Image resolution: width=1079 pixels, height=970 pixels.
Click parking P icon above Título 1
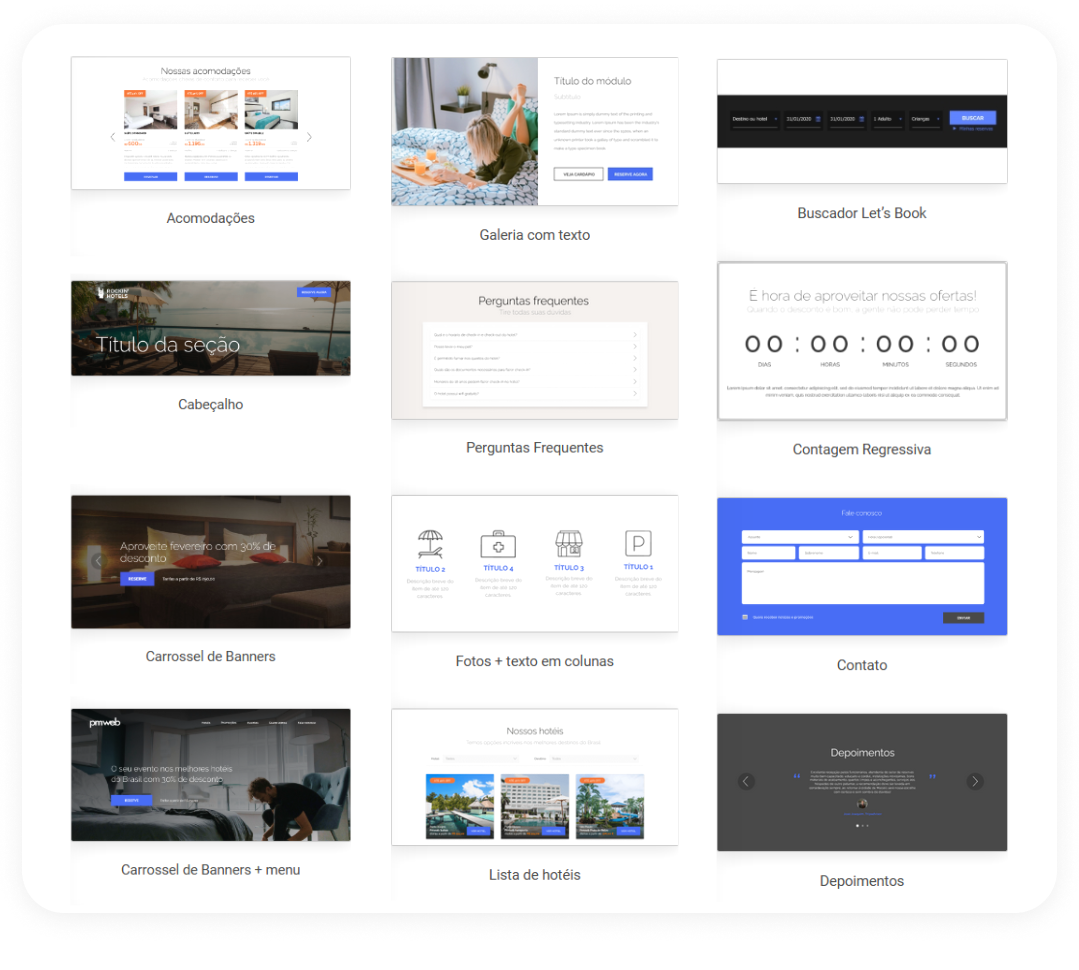tap(638, 543)
